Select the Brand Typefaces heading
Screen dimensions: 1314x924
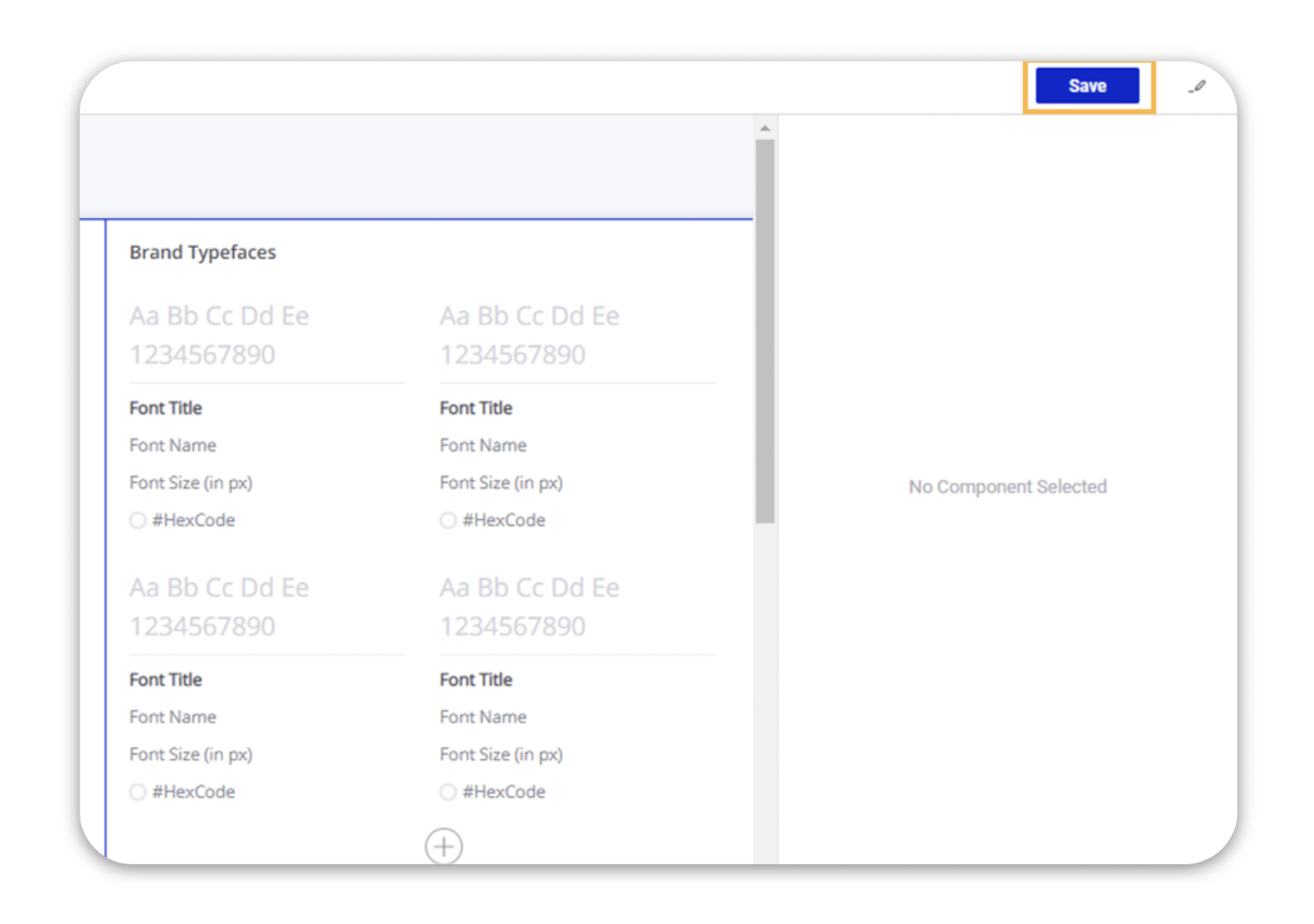tap(202, 252)
